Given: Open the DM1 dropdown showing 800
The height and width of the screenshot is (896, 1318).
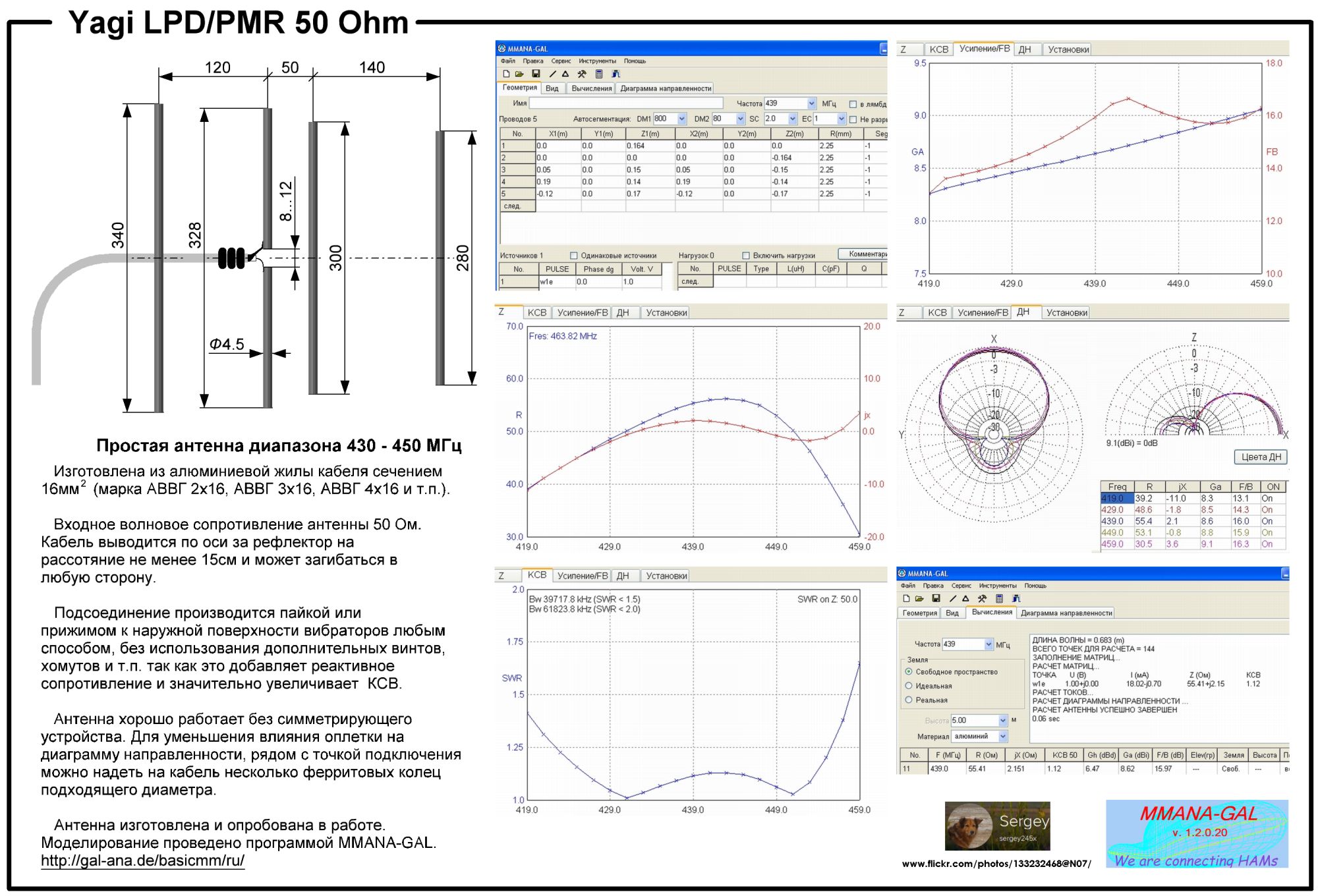Looking at the screenshot, I should [x=681, y=119].
